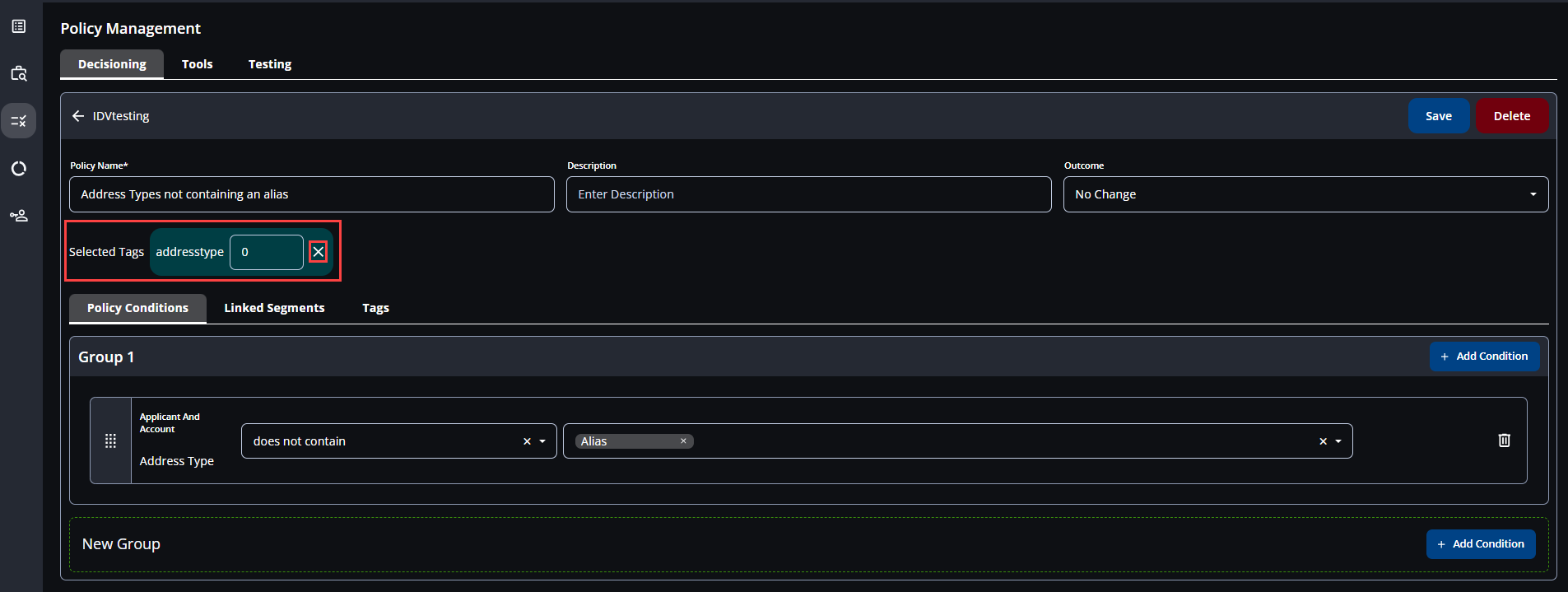Select the Alias chip text
1568x592 pixels.
tap(593, 441)
